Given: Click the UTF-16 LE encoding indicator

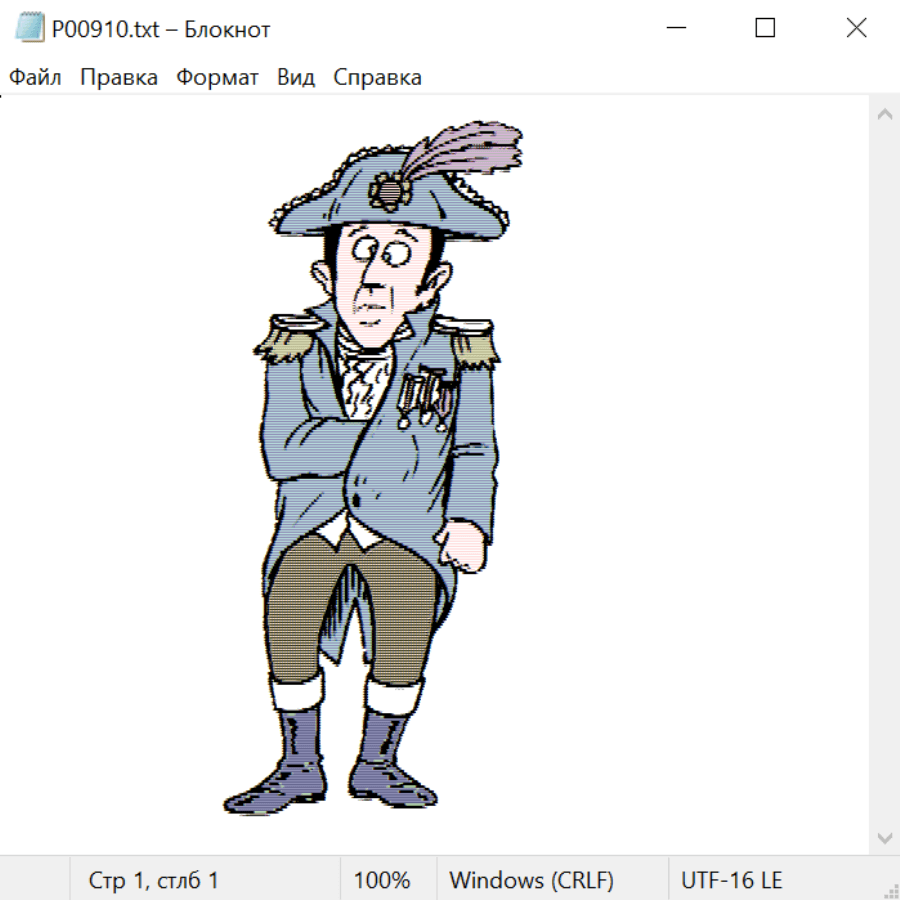Looking at the screenshot, I should (731, 881).
